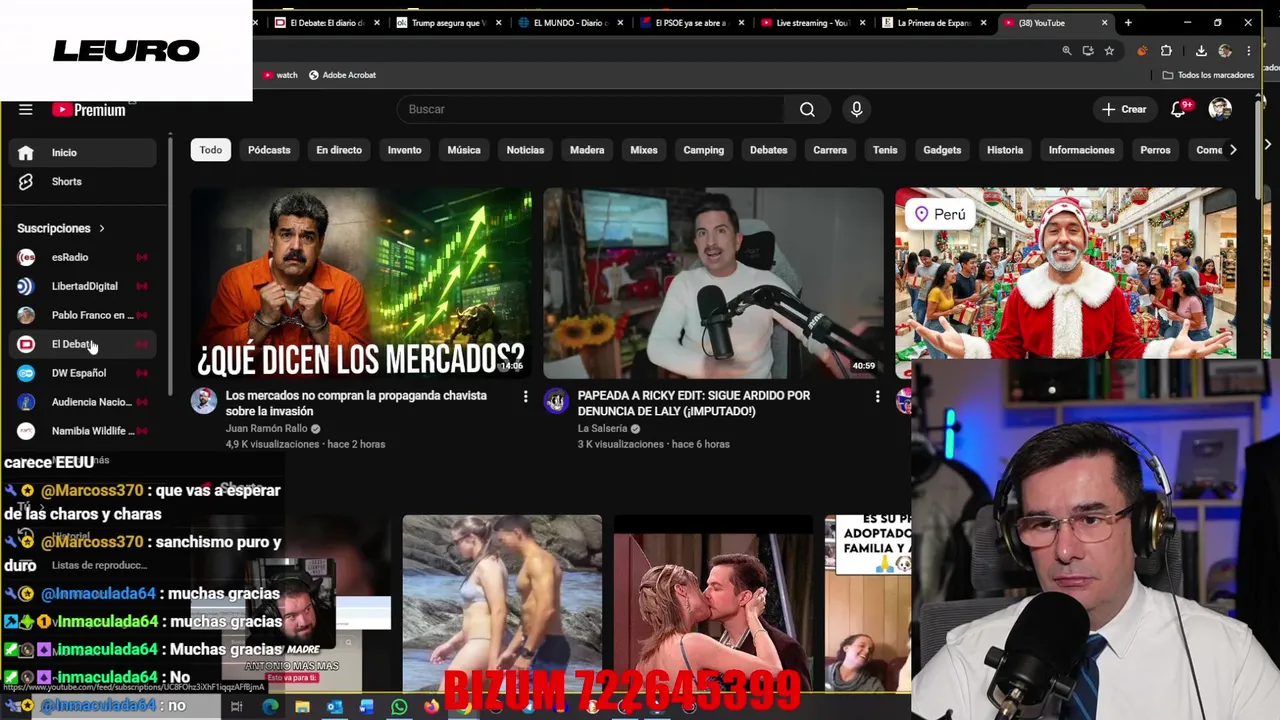Open options menu for La Salsería video
This screenshot has height=720, width=1280.
click(877, 397)
